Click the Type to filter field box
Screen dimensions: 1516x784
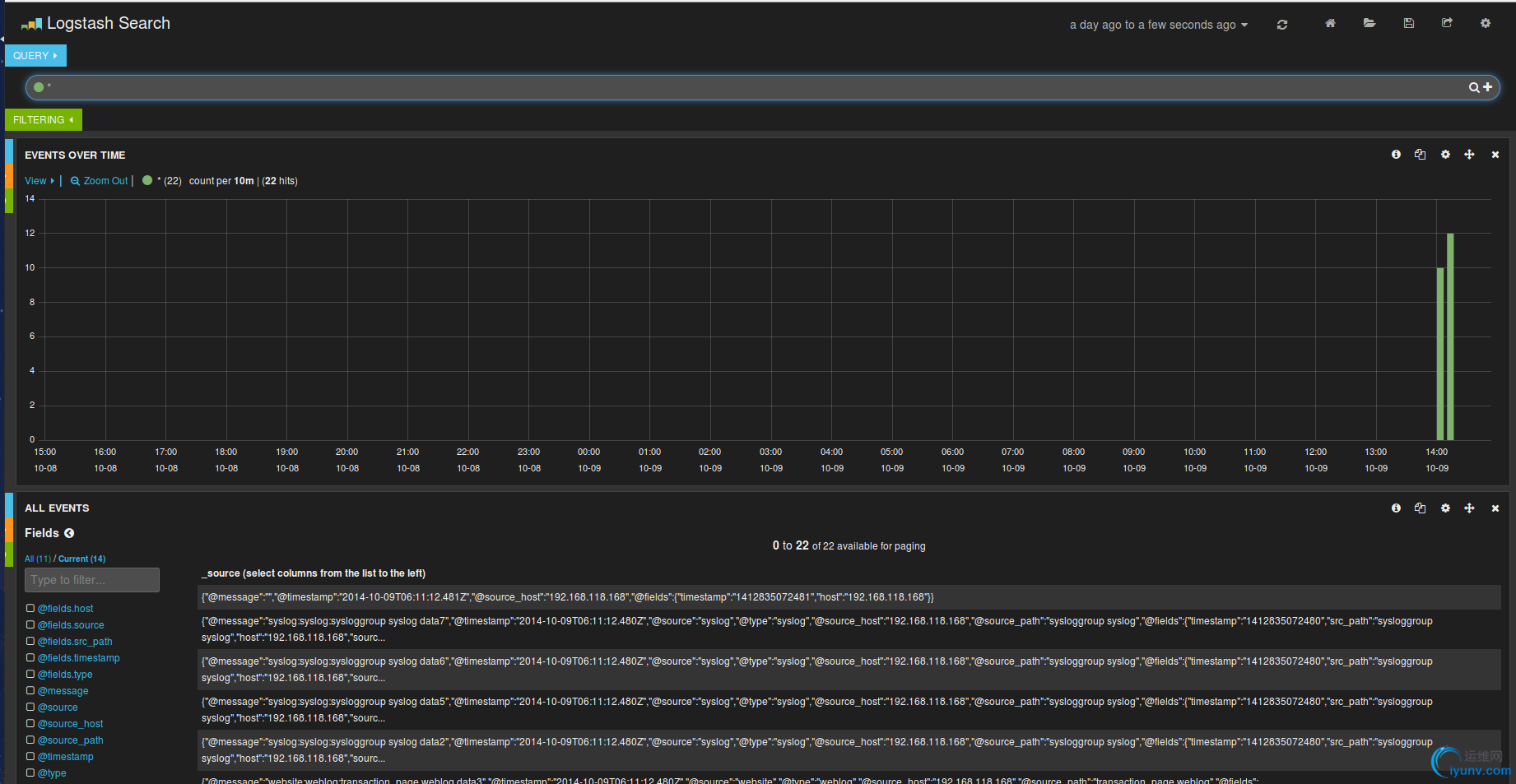click(x=92, y=580)
